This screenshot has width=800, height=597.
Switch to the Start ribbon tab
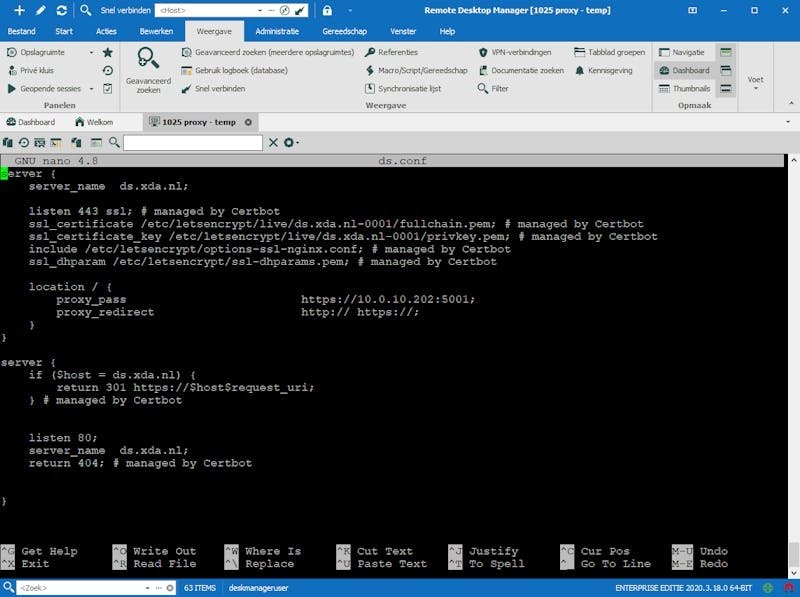(x=64, y=31)
